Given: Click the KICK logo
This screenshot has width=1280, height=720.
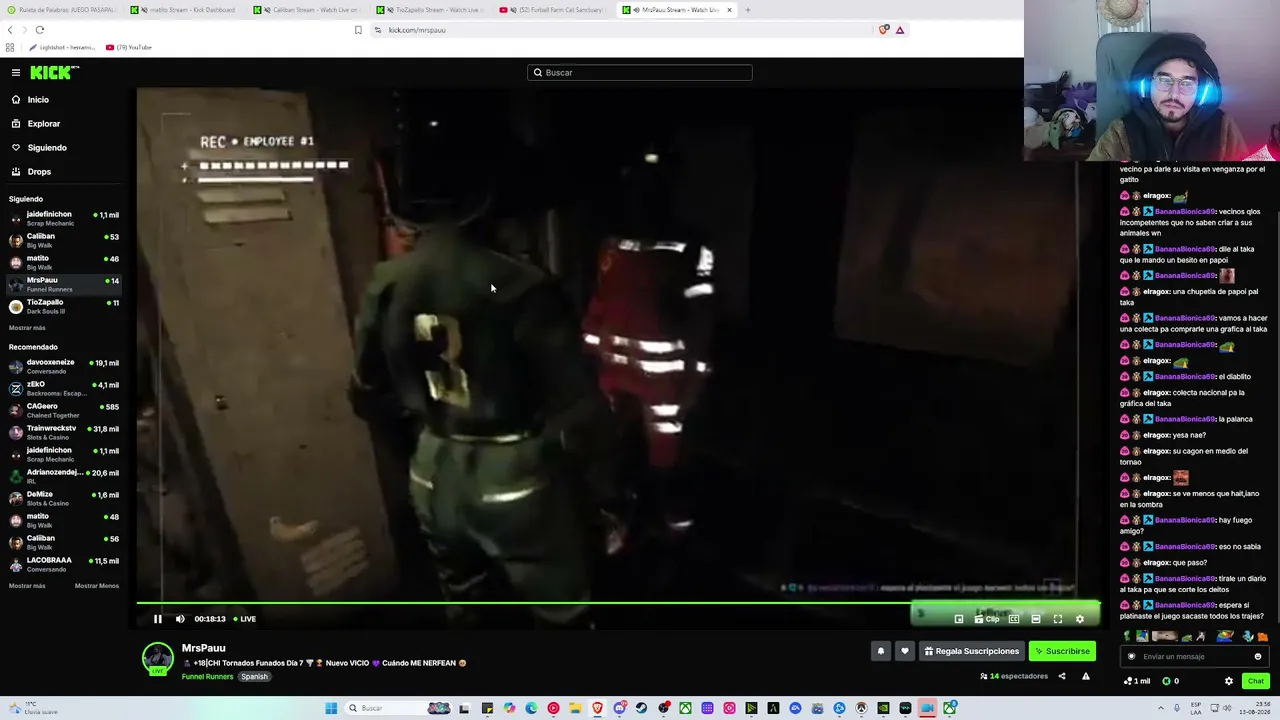Looking at the screenshot, I should [x=54, y=72].
